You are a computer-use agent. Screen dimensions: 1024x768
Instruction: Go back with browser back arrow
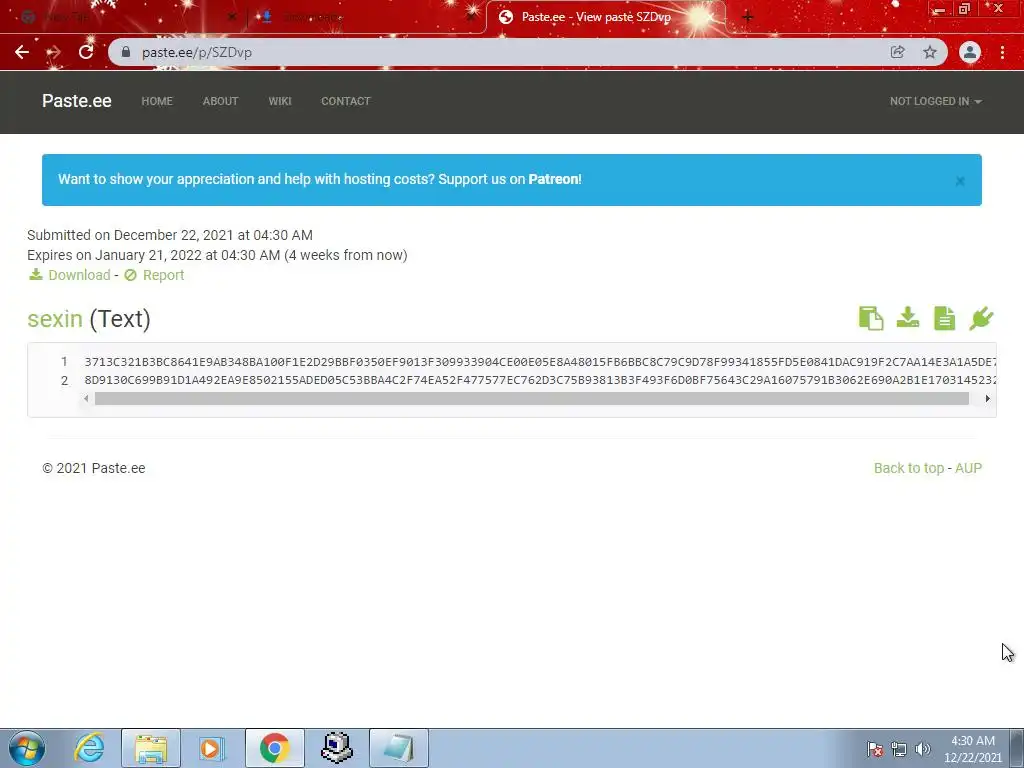point(22,52)
